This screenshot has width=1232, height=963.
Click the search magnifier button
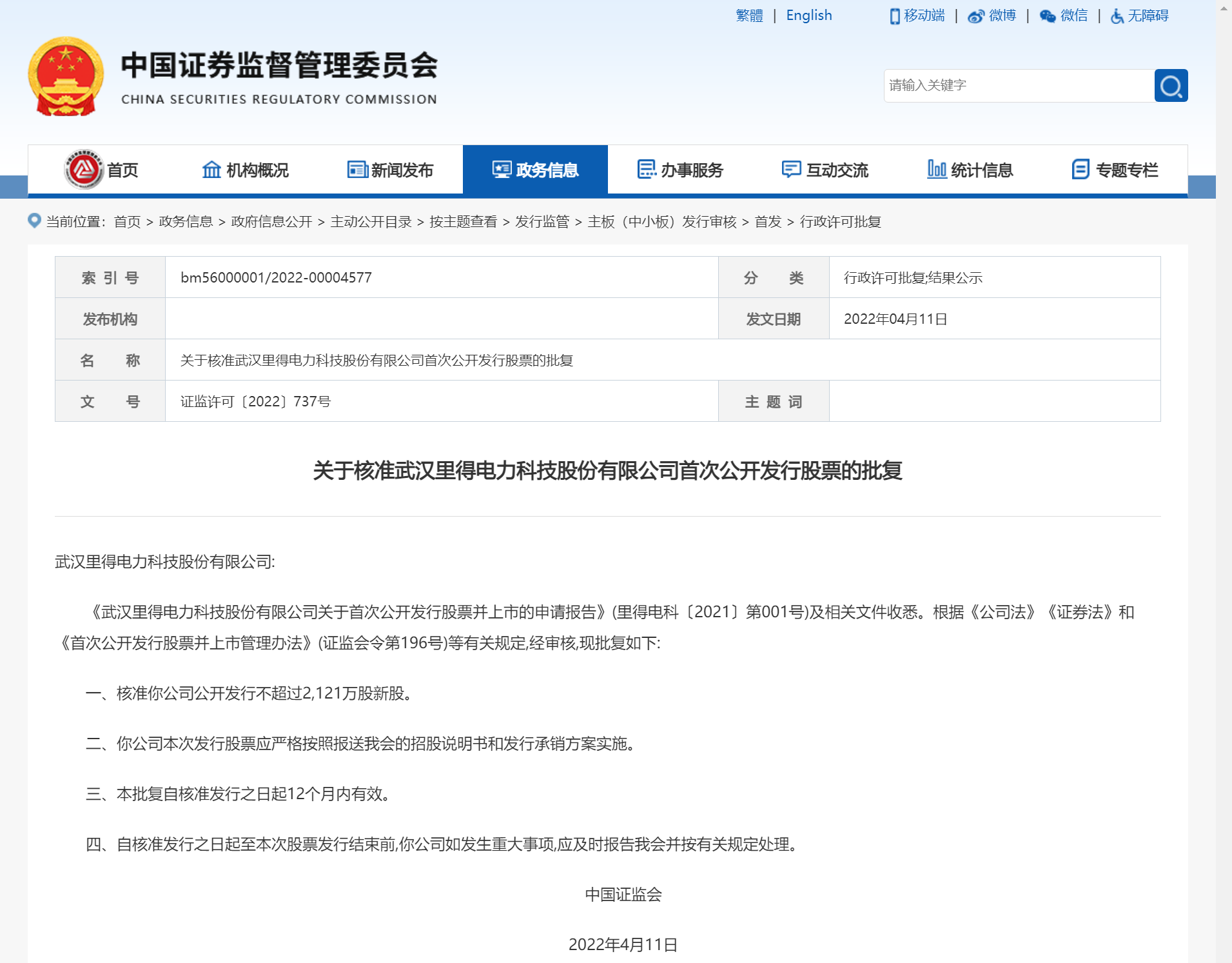click(x=1171, y=85)
